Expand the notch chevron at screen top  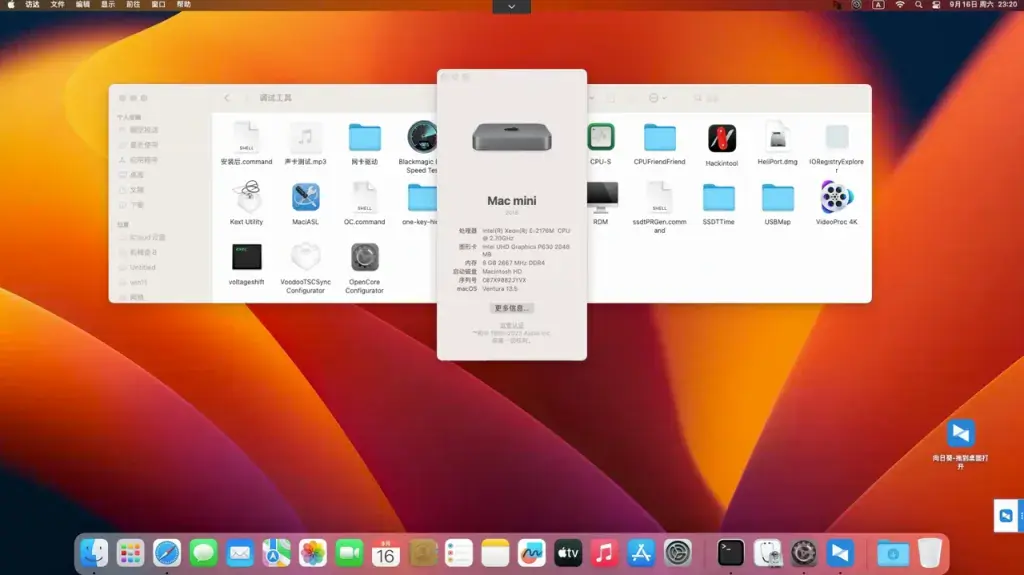coord(511,7)
